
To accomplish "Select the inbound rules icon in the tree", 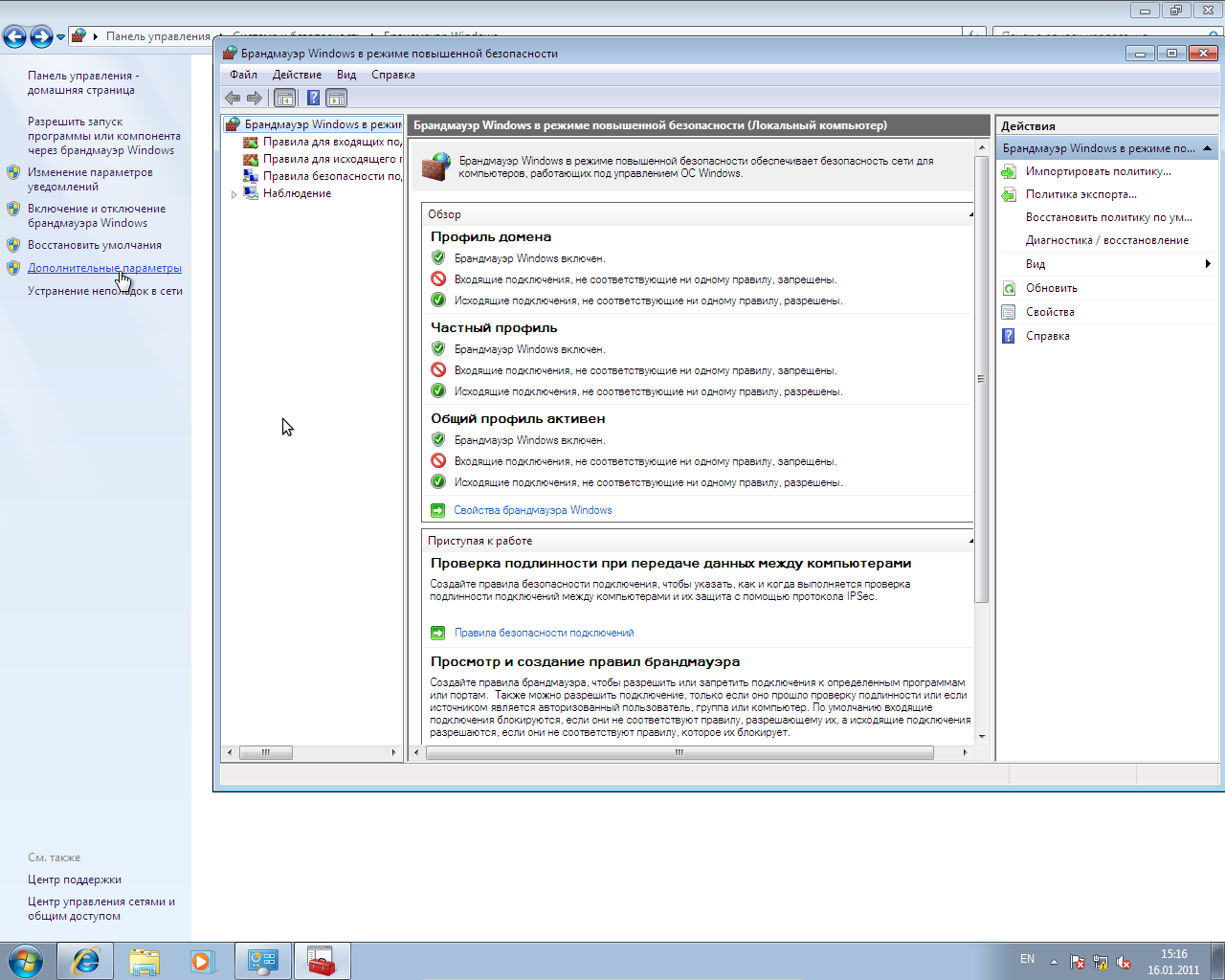I will tap(251, 142).
